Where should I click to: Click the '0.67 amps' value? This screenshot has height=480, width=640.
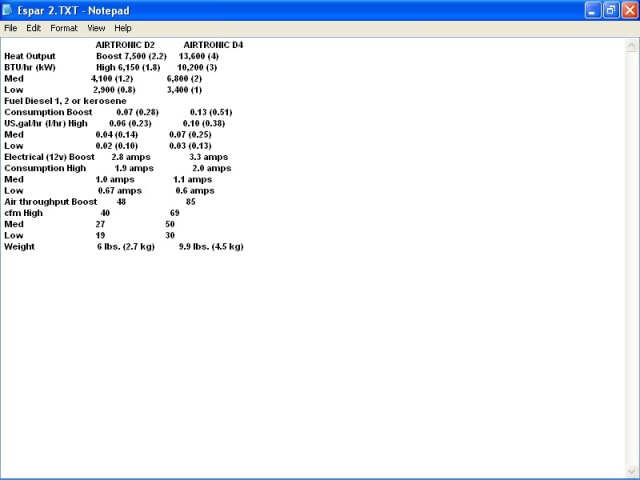[x=120, y=191]
